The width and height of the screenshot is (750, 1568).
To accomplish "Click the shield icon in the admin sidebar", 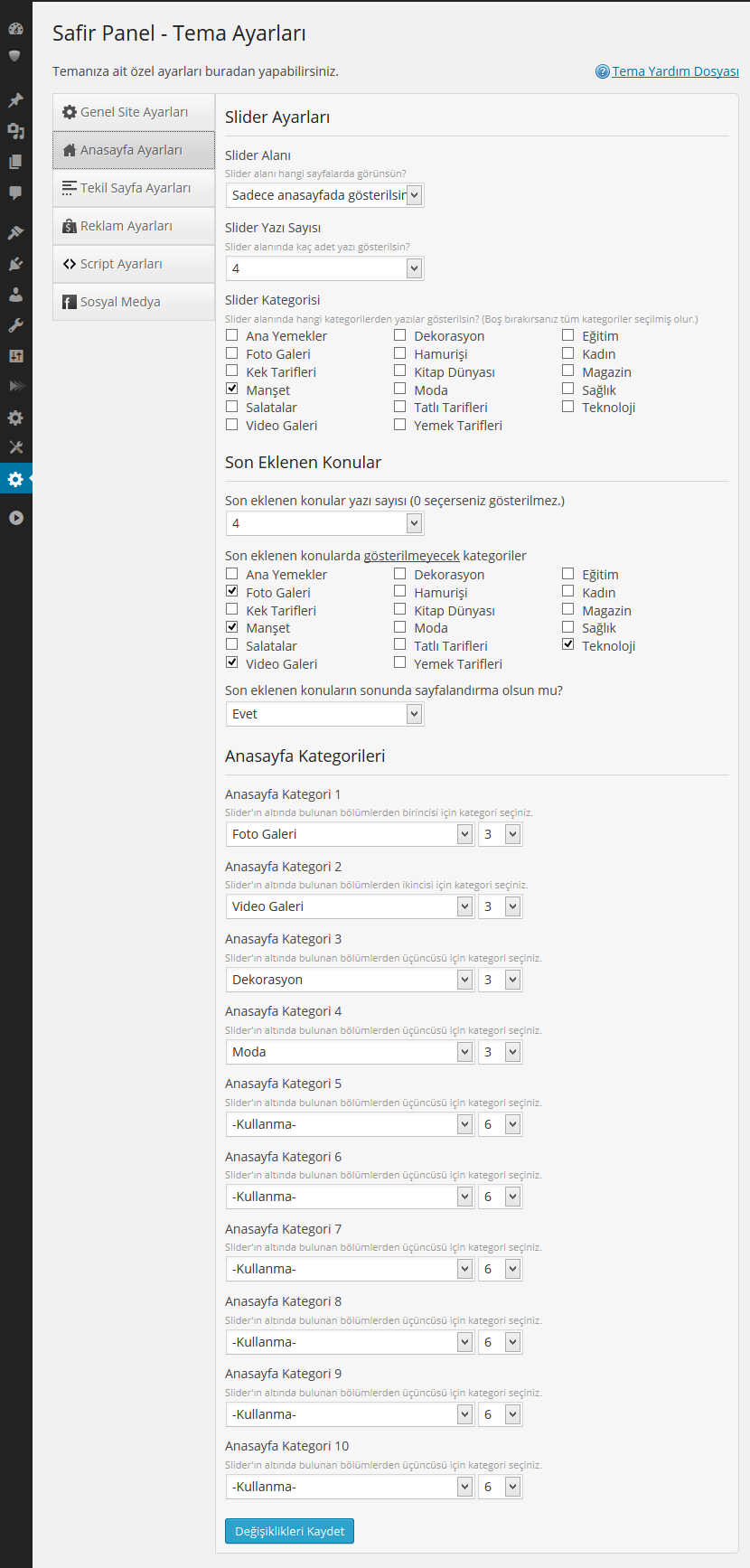I will coord(15,56).
